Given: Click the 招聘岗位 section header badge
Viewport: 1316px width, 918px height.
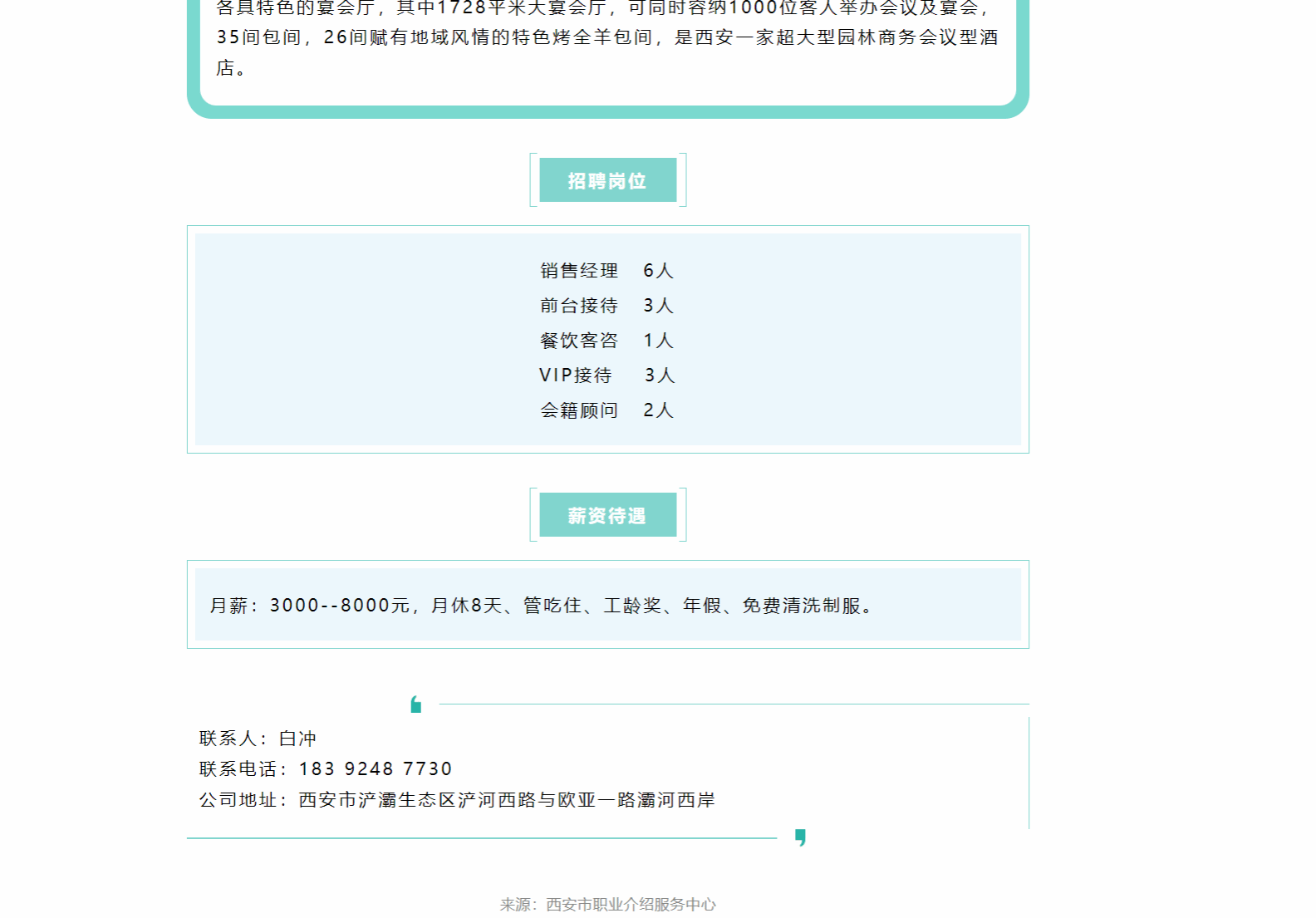Looking at the screenshot, I should point(607,180).
